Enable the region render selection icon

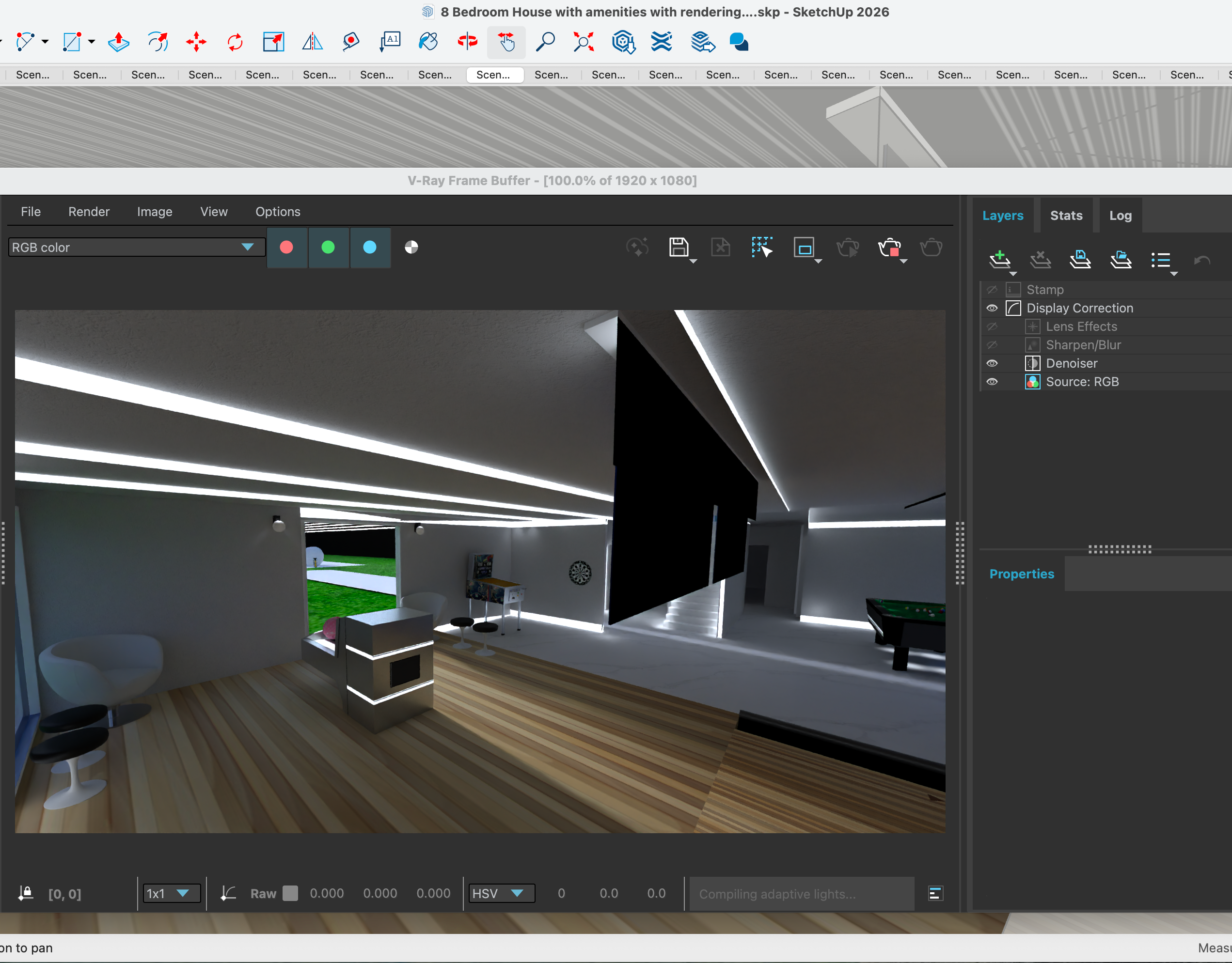(761, 247)
